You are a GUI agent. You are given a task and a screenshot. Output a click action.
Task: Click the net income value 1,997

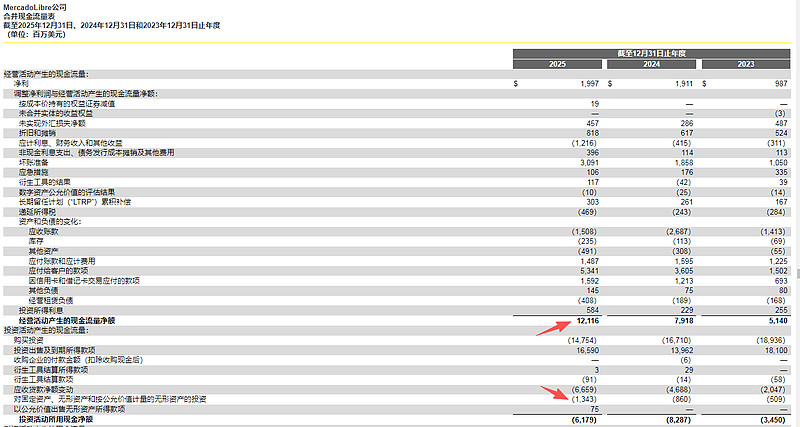589,84
